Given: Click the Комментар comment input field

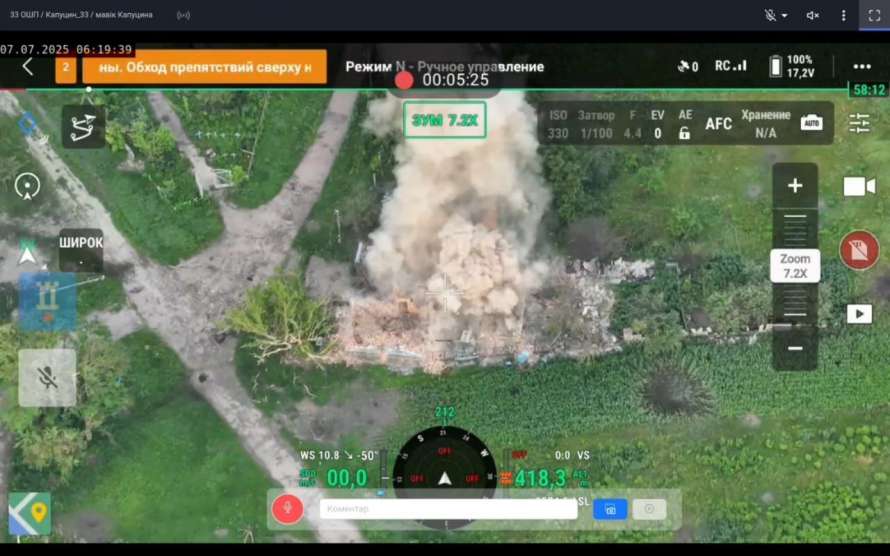Looking at the screenshot, I should tap(448, 509).
